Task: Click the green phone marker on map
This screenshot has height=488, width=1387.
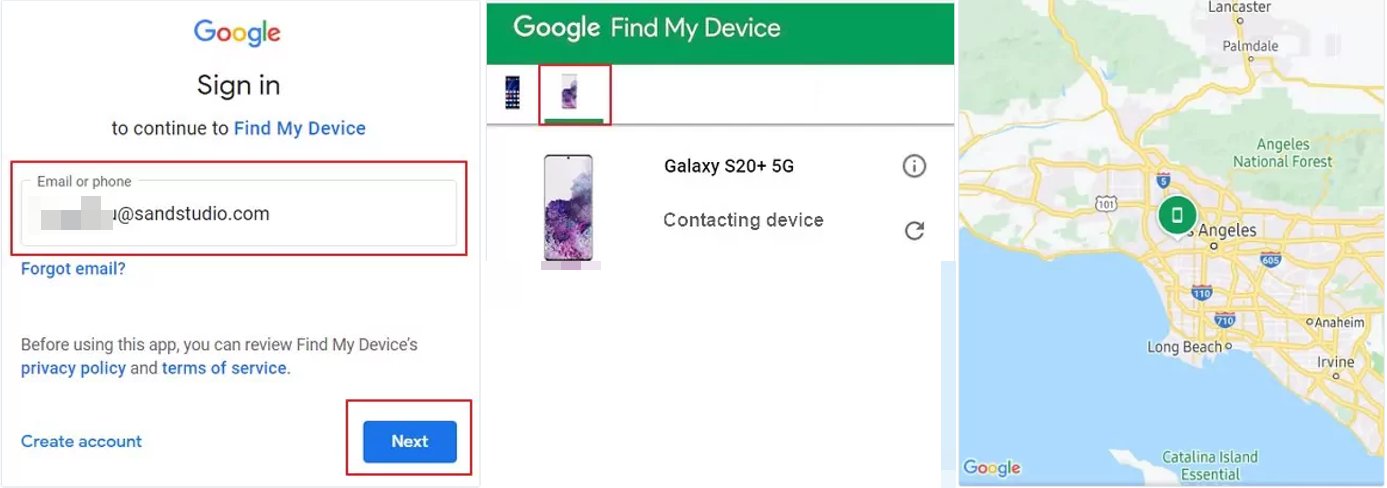Action: pos(1178,214)
